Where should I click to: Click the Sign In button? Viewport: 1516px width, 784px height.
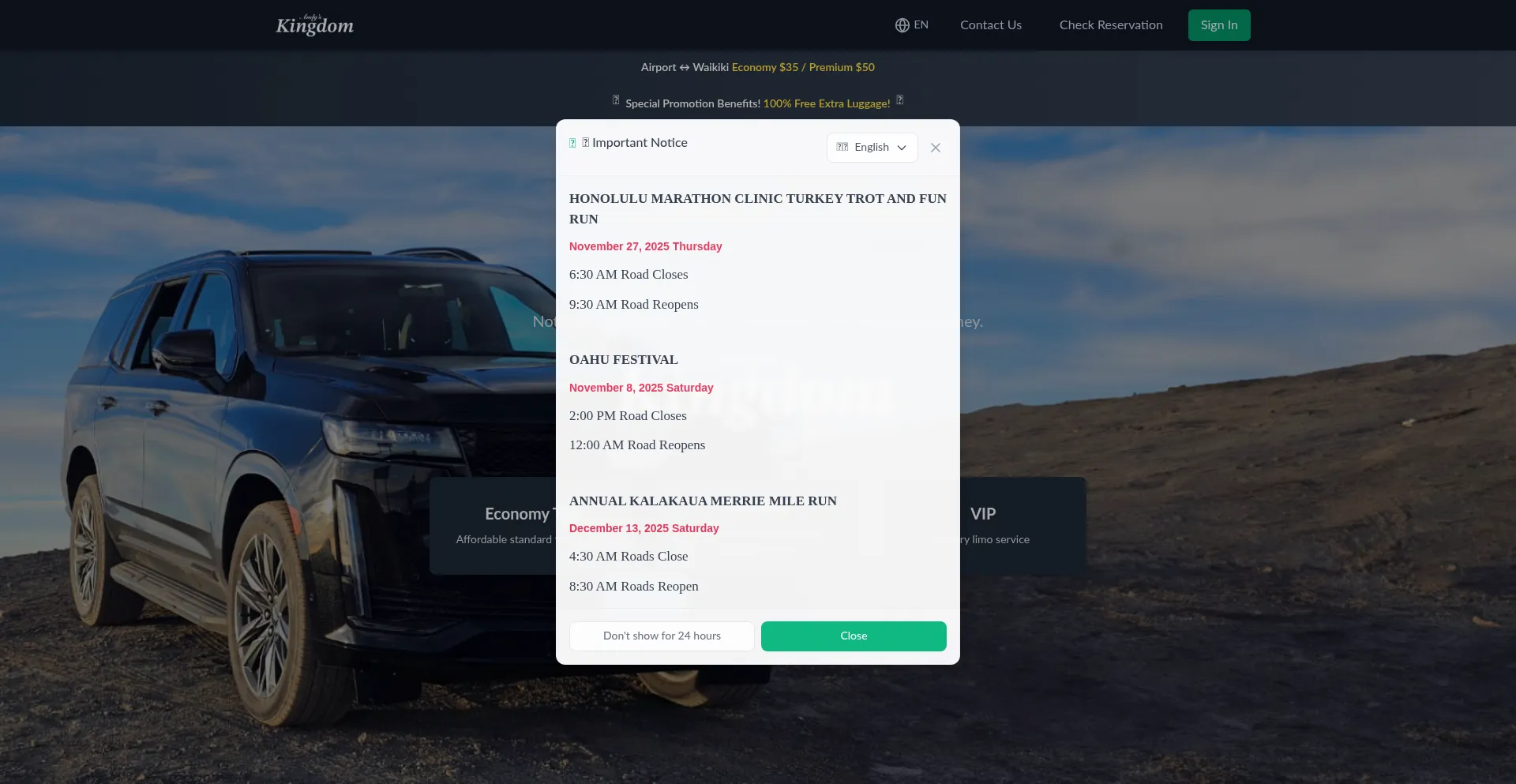coord(1219,25)
